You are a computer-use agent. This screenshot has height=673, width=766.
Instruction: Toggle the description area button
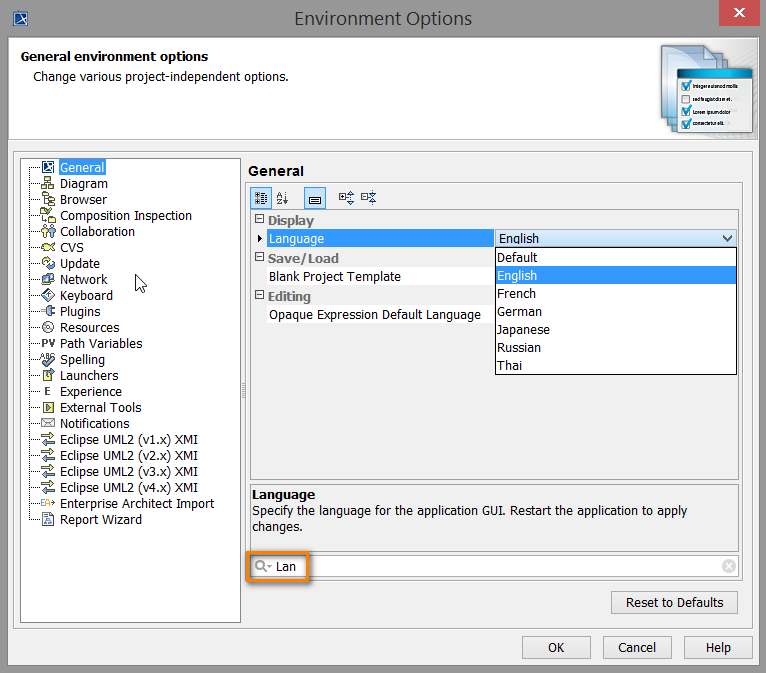tap(314, 198)
